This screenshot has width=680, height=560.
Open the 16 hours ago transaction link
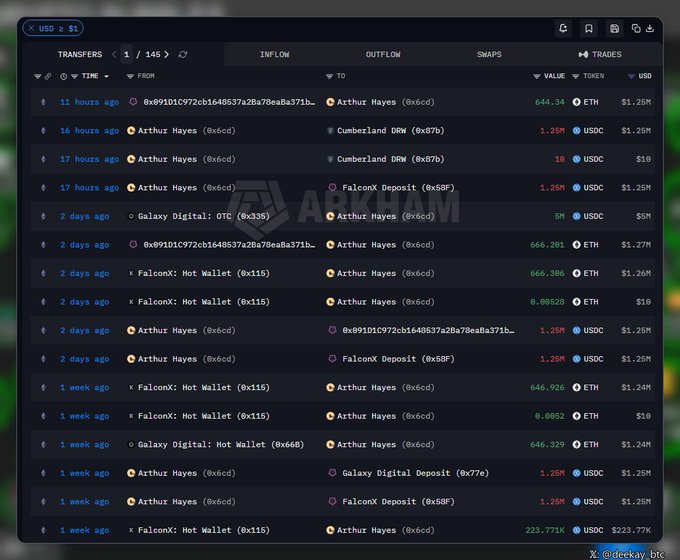coord(89,131)
